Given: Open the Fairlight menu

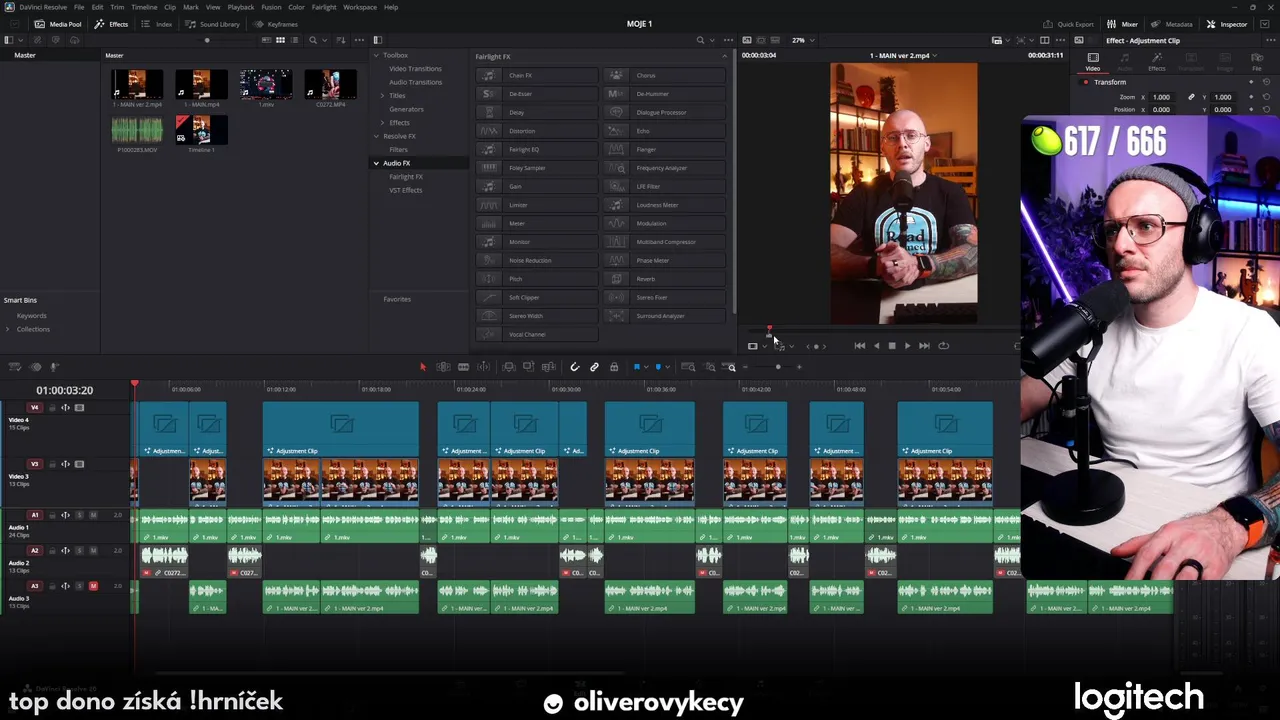Looking at the screenshot, I should [323, 7].
